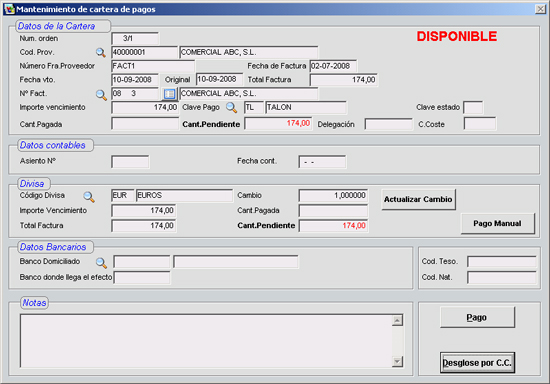The width and height of the screenshot is (550, 384).
Task: Click the Num. orden field showing 3/1
Action: coord(135,39)
